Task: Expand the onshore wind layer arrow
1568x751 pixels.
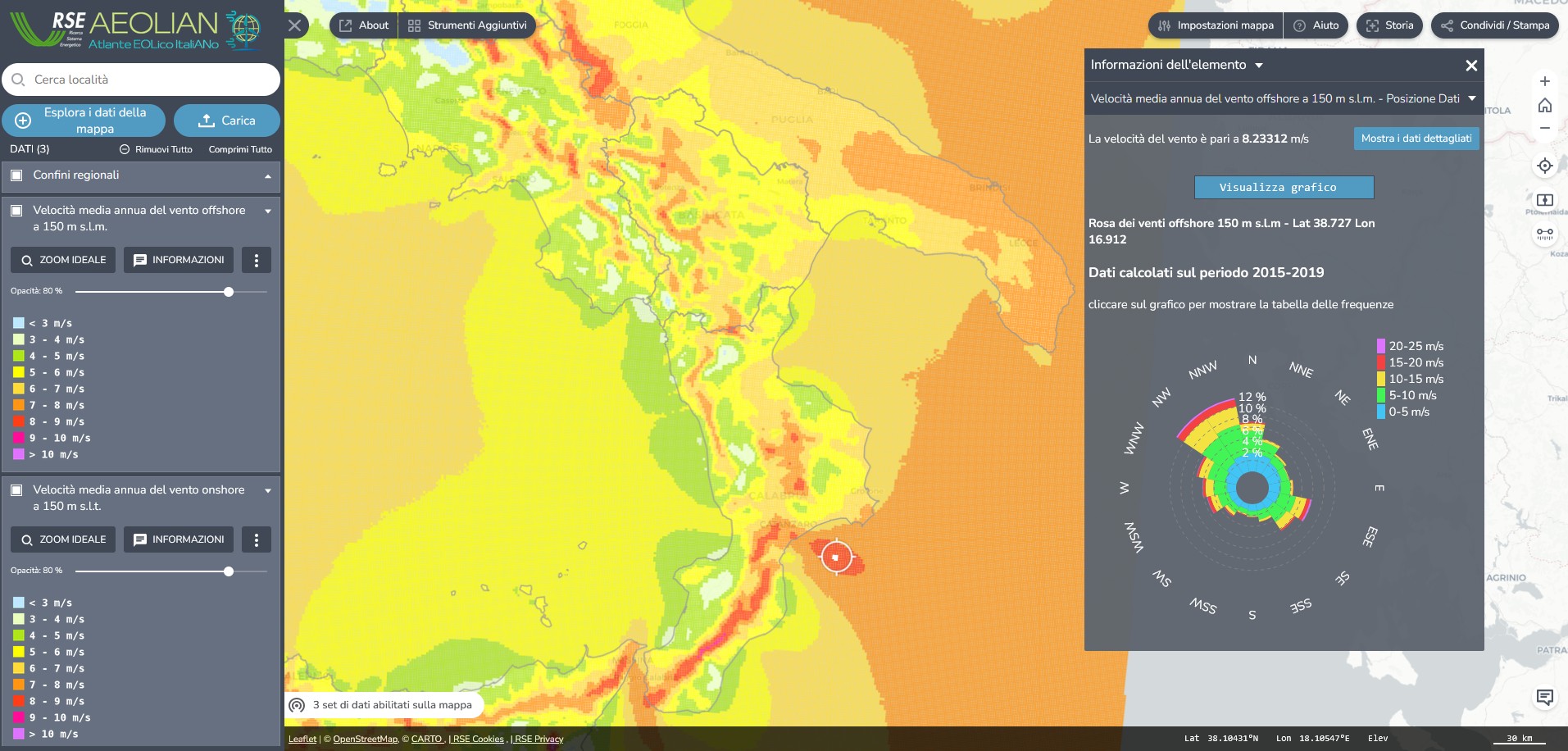Action: tap(268, 491)
